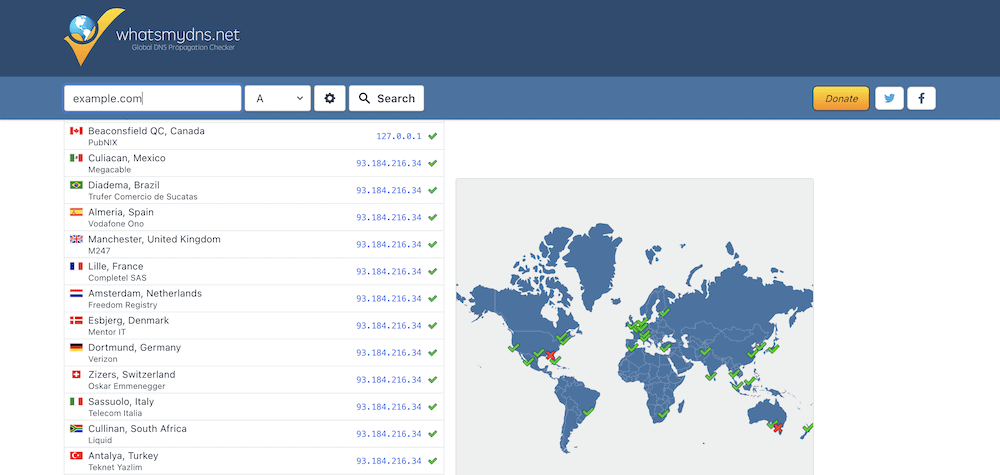Click the whatsmydns.net site title
Screen dimensions: 1000x475
click(178, 34)
